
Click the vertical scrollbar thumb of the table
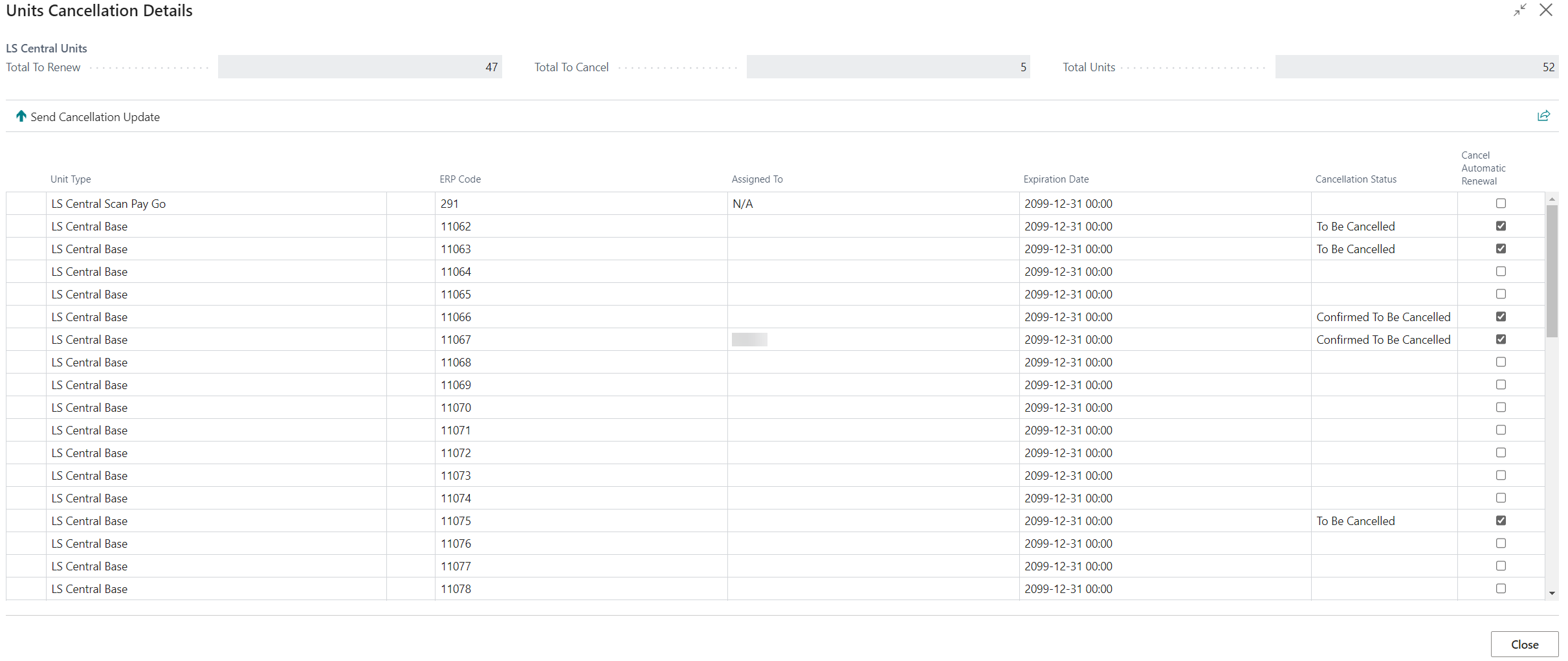(1552, 271)
